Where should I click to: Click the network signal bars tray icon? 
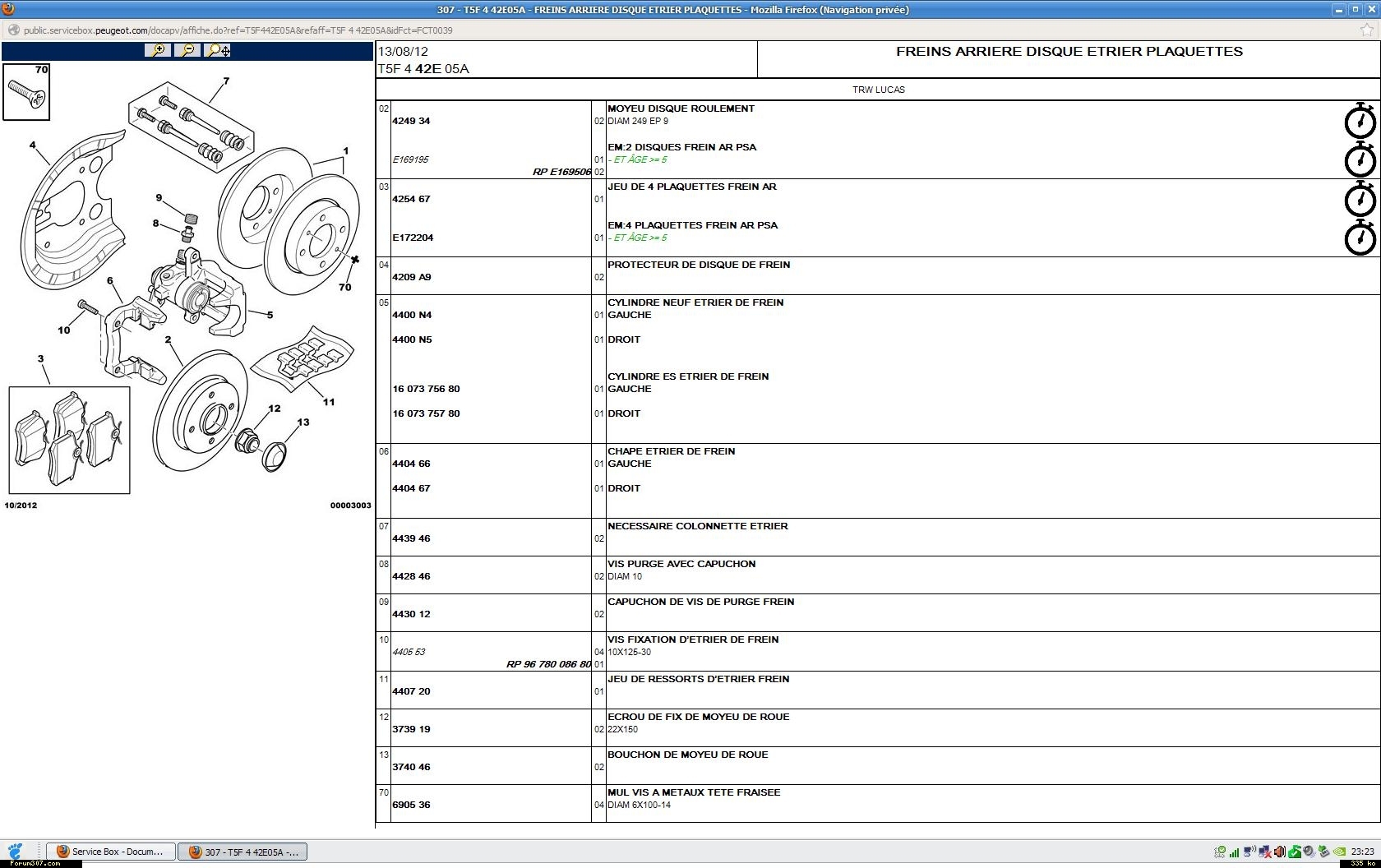[1234, 852]
